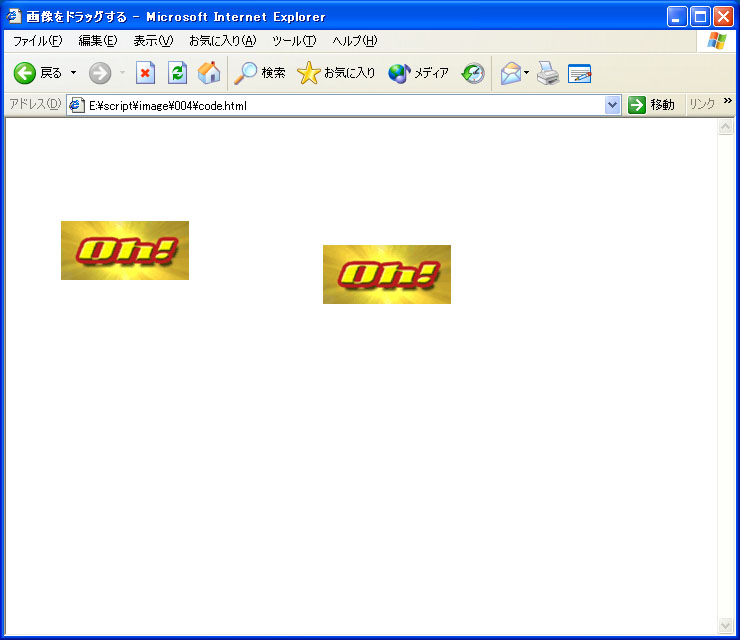Open the お気に入り(A) menu
The height and width of the screenshot is (640, 740).
pos(222,41)
